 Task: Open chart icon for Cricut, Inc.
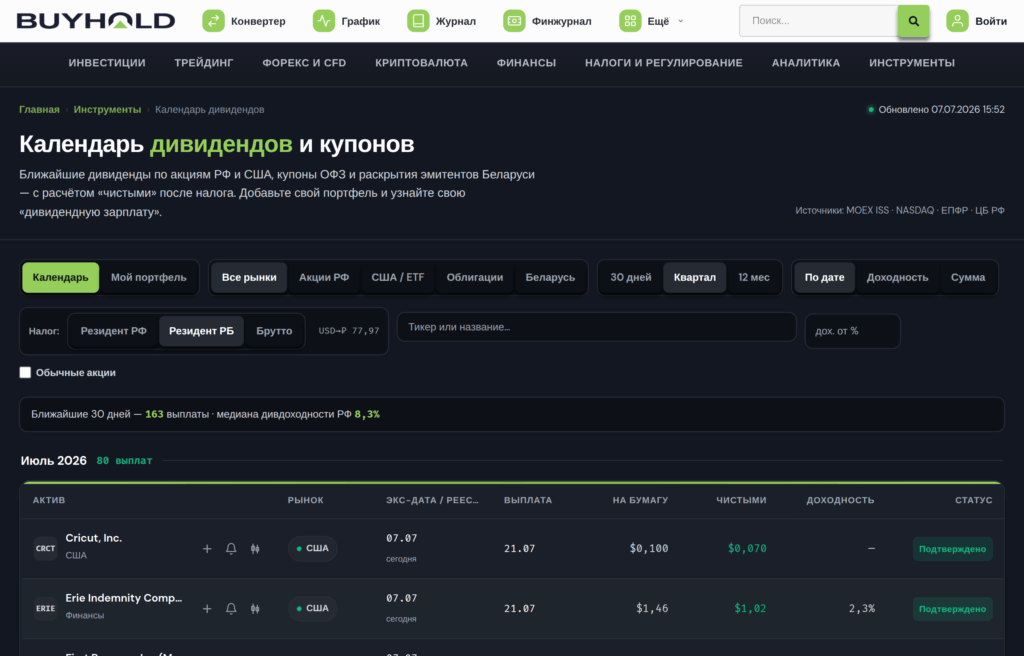click(x=255, y=549)
